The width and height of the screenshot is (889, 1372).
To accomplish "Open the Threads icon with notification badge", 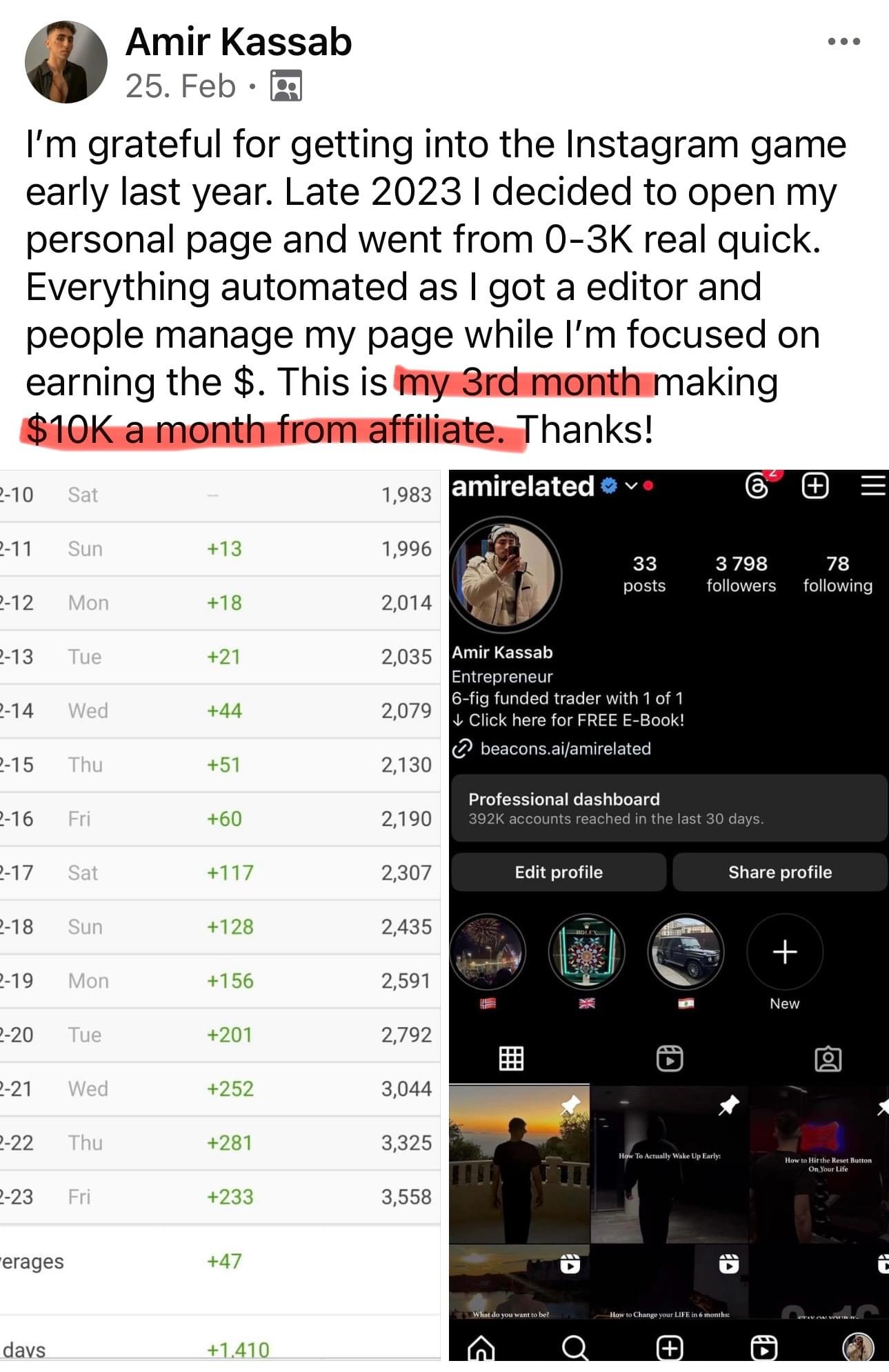I will click(757, 486).
